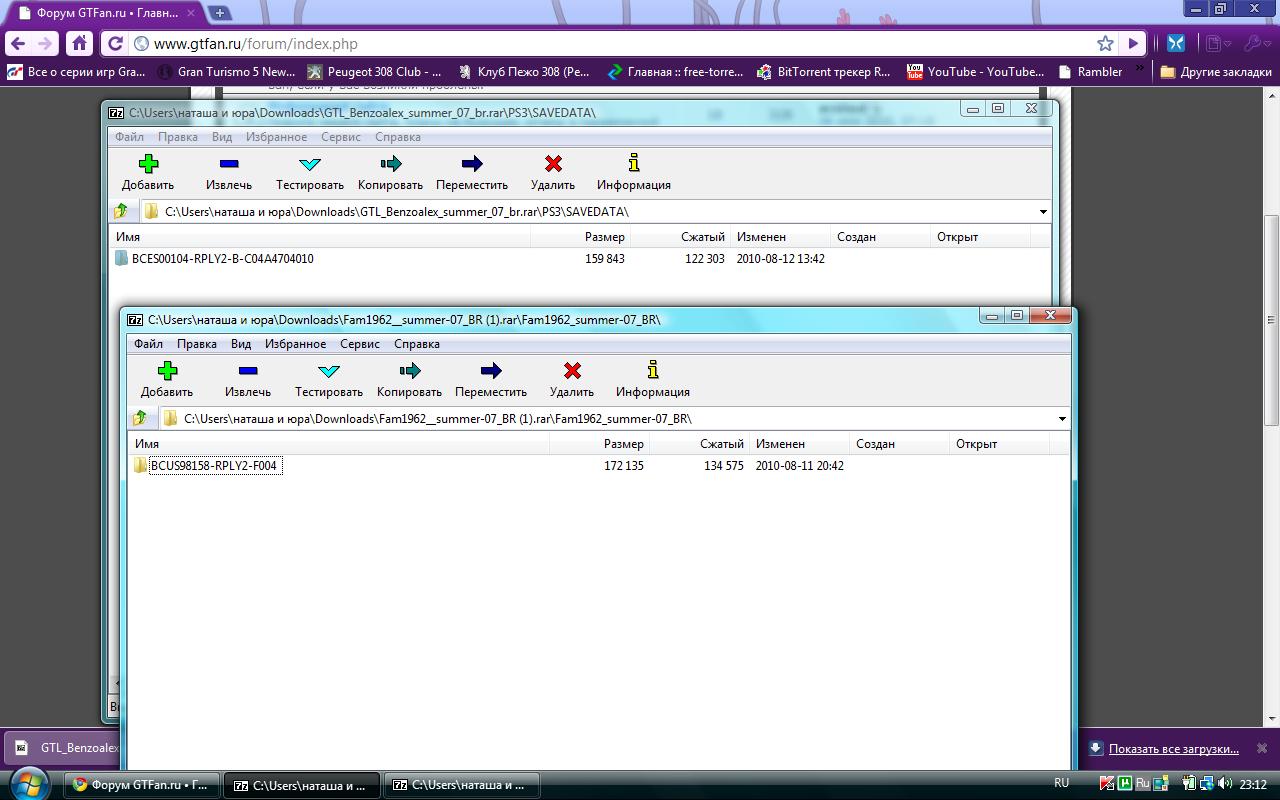Click Информация icon in back GTL_Benzoalex window
The image size is (1280, 800).
point(634,163)
